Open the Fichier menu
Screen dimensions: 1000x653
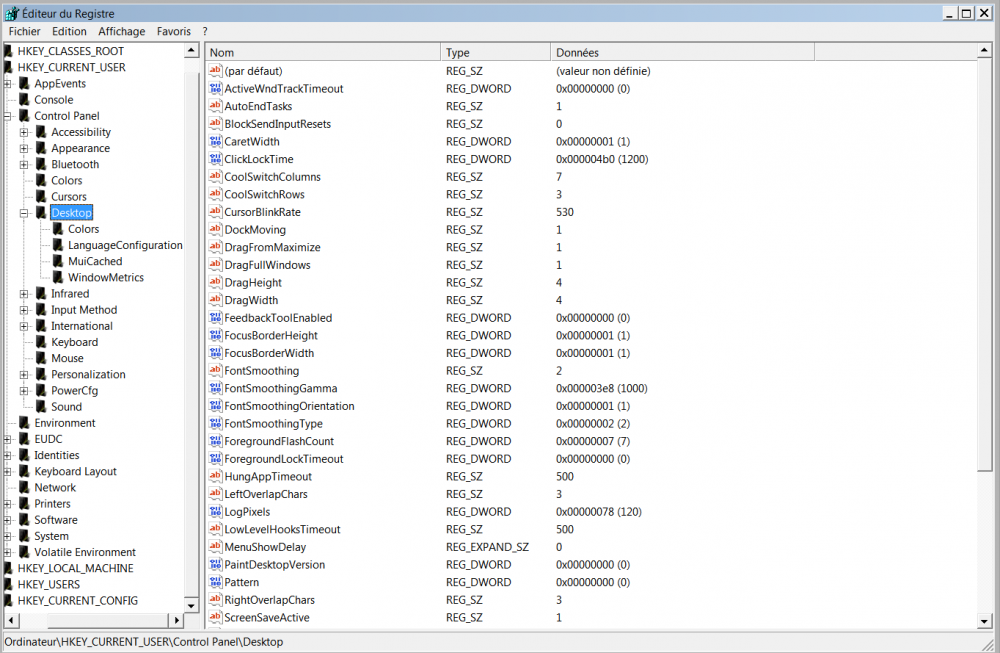coord(25,32)
